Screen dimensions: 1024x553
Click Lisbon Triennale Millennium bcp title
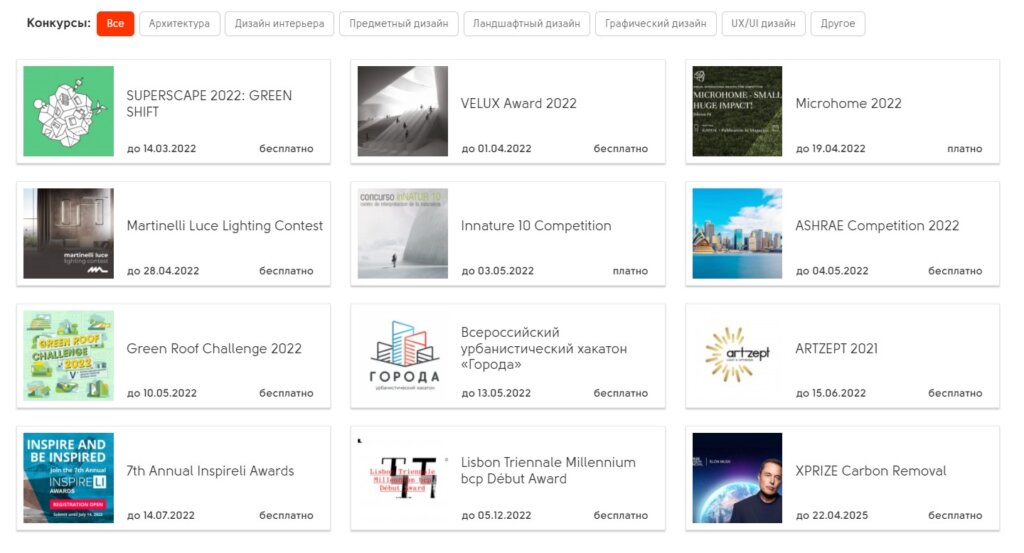(547, 470)
